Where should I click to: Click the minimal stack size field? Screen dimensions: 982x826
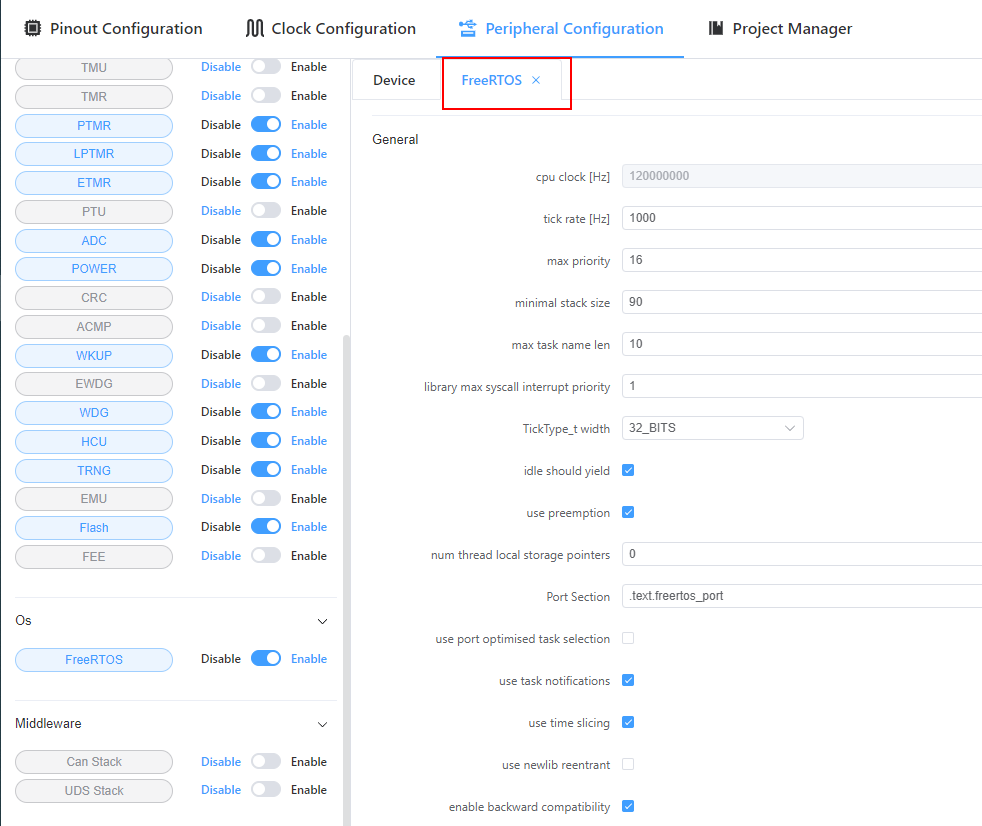tap(802, 302)
